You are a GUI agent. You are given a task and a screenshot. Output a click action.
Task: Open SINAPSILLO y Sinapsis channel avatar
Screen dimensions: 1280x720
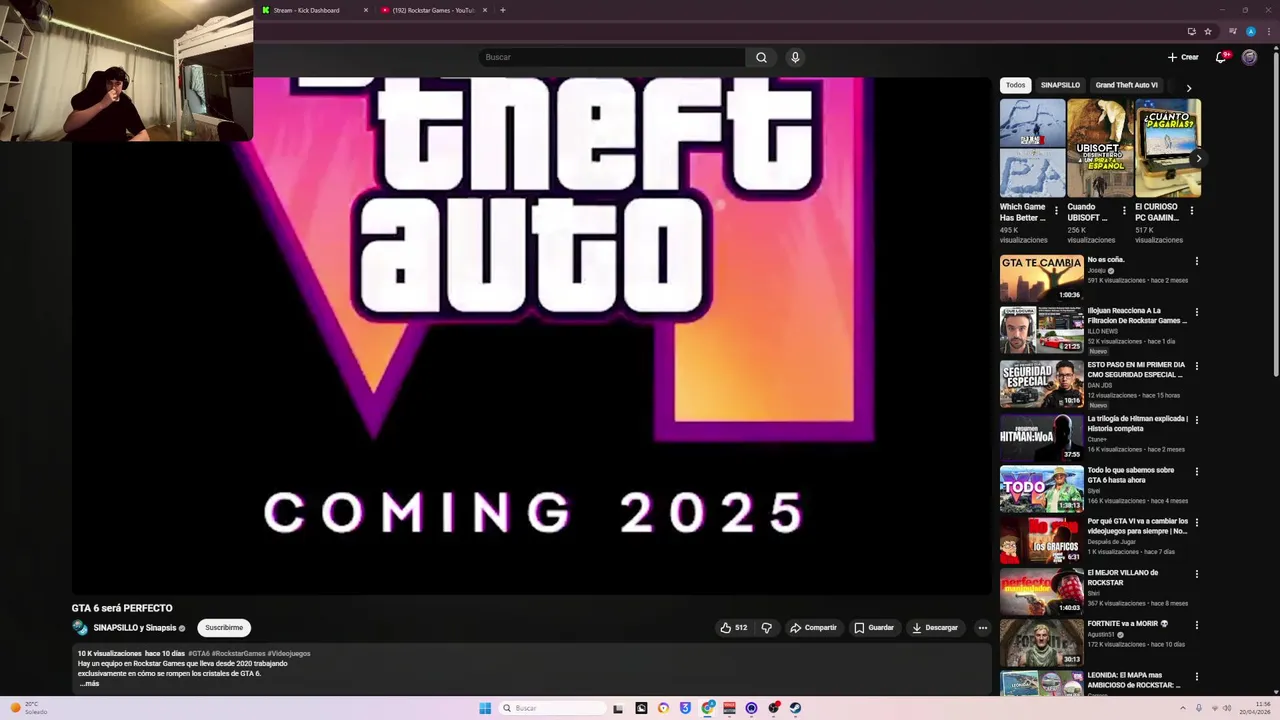point(80,628)
